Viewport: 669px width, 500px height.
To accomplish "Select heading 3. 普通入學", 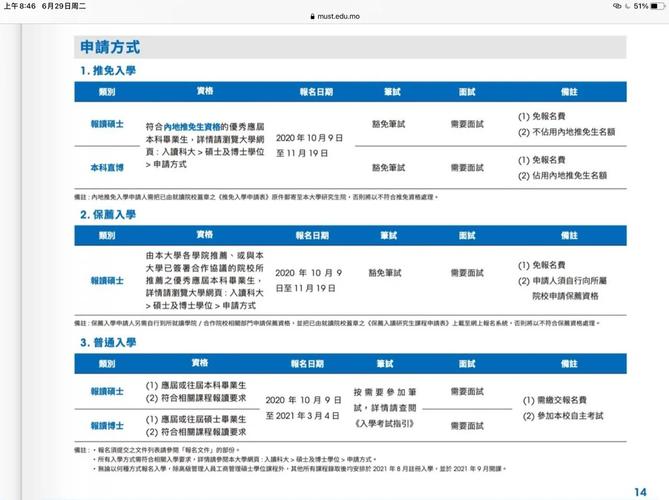I will 108,342.
